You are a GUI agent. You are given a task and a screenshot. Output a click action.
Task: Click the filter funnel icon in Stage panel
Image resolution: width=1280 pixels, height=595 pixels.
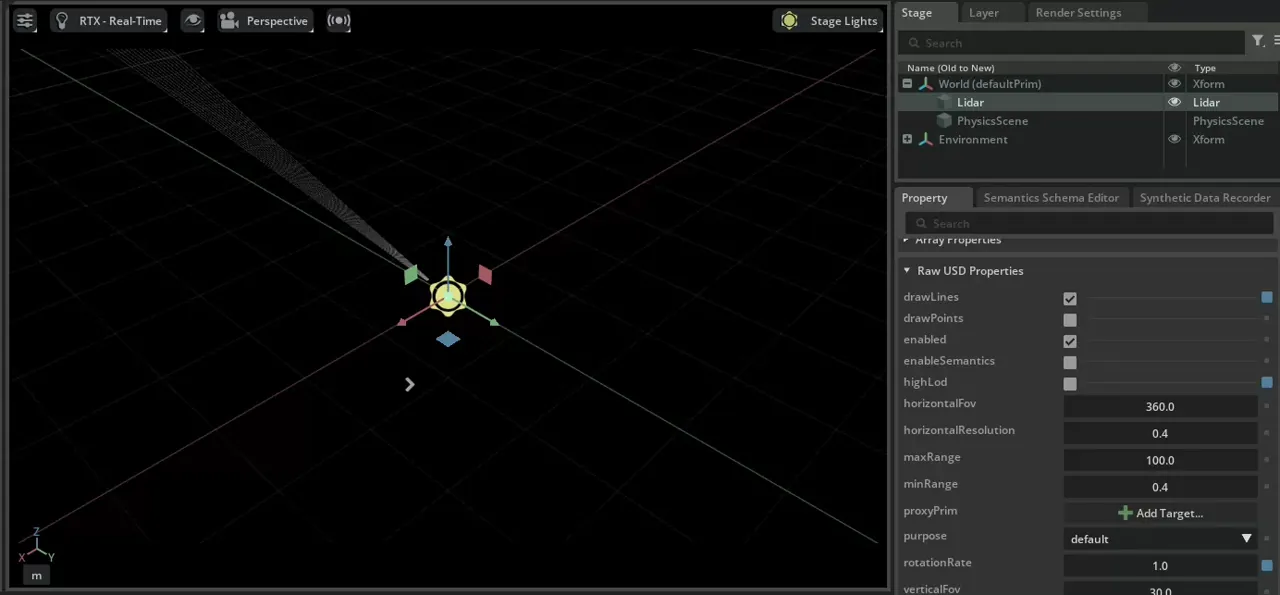(1258, 41)
